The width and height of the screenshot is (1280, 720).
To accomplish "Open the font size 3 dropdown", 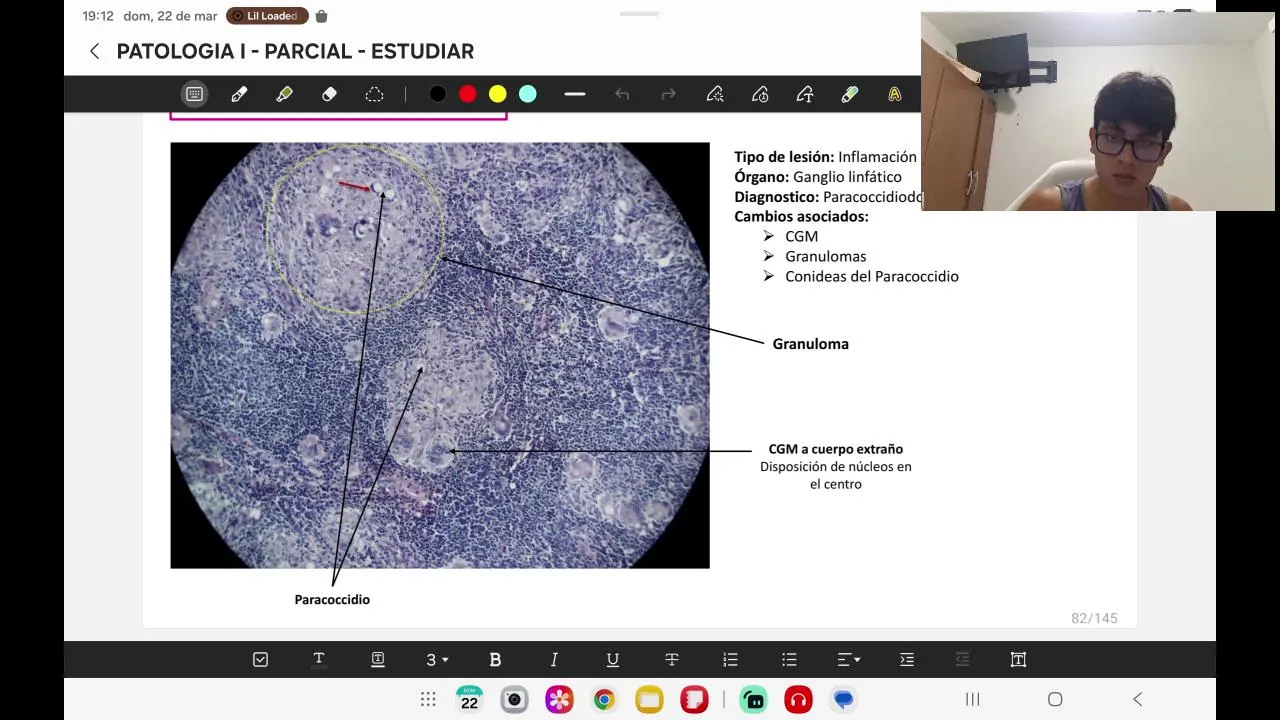I will pos(437,659).
